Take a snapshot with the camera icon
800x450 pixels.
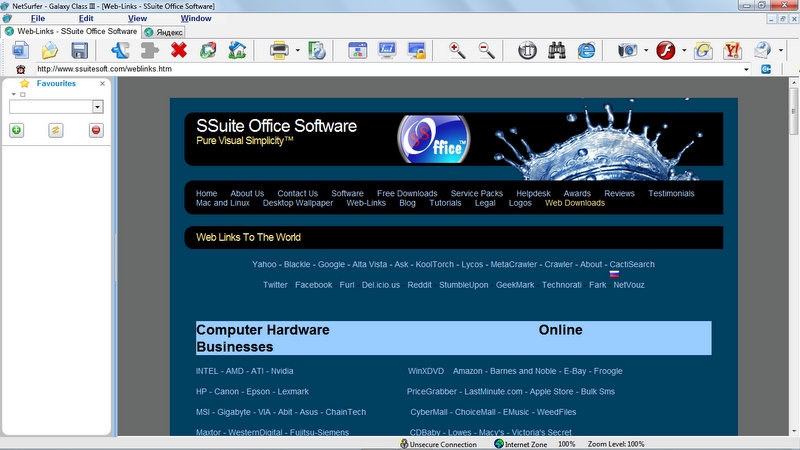coord(628,51)
